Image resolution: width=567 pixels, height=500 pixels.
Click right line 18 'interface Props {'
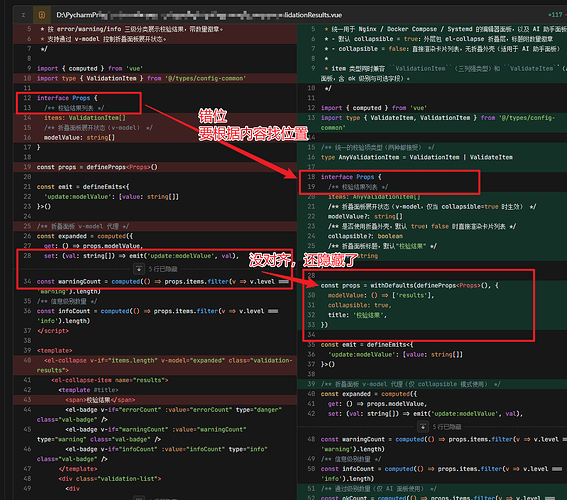tap(351, 177)
